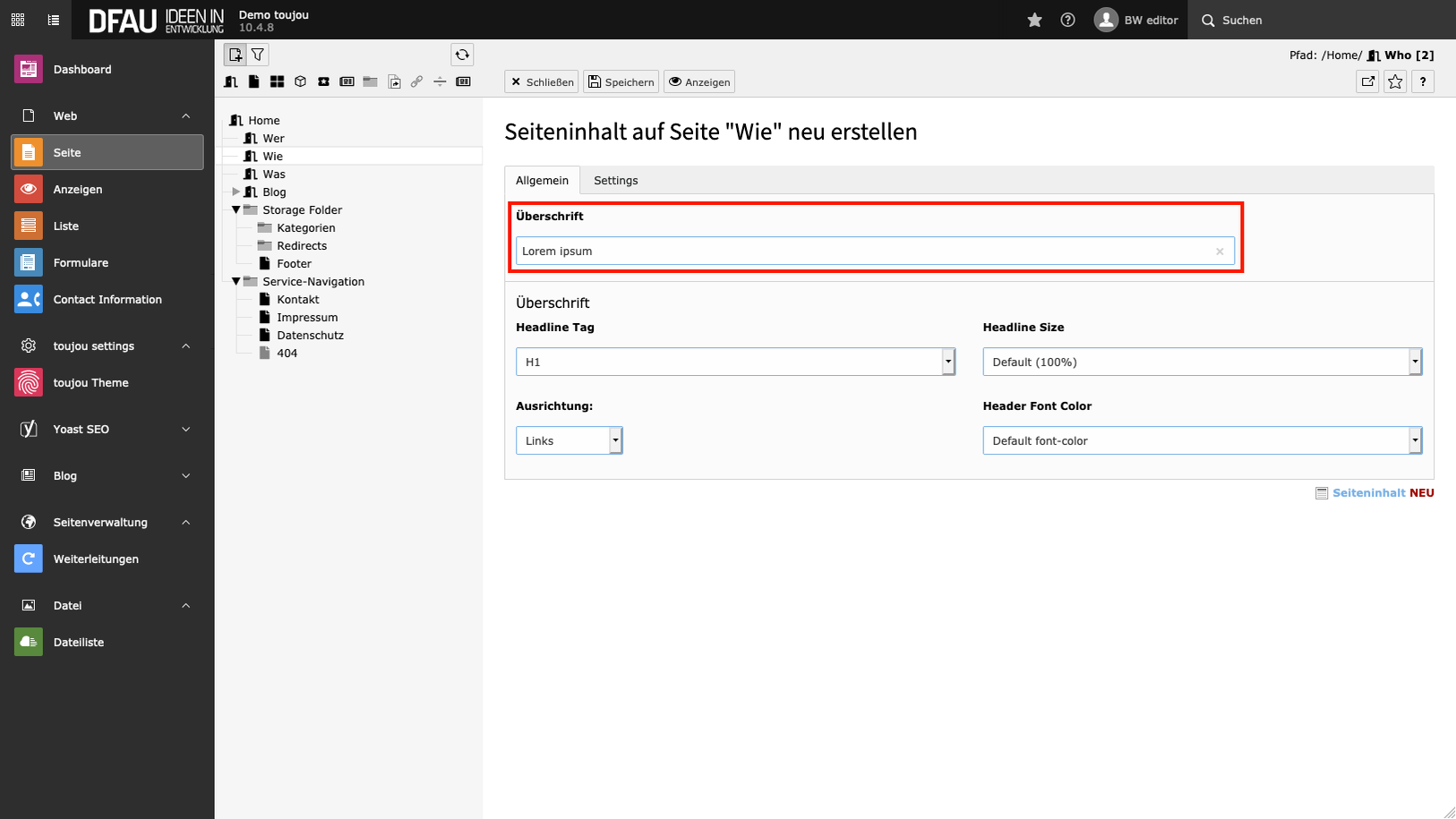Open the toujou Theme module
The height and width of the screenshot is (819, 1456).
(90, 382)
